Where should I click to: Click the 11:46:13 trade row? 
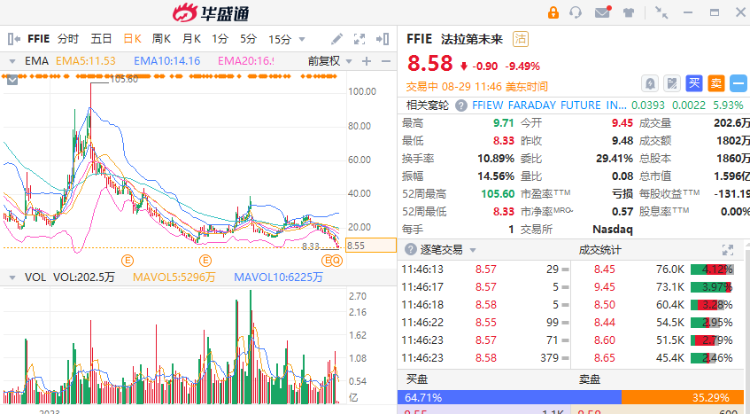coord(484,269)
